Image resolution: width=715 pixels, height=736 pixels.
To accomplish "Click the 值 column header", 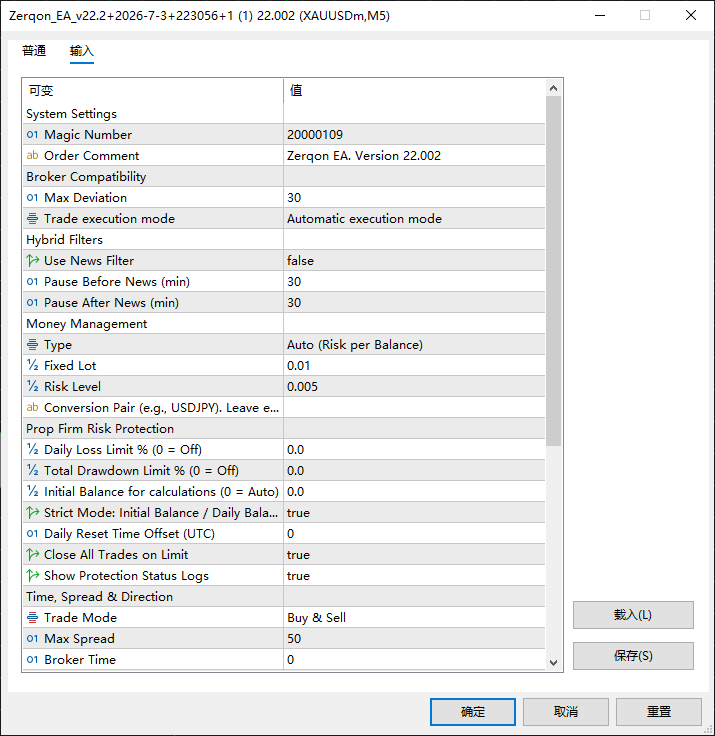I will pos(415,91).
